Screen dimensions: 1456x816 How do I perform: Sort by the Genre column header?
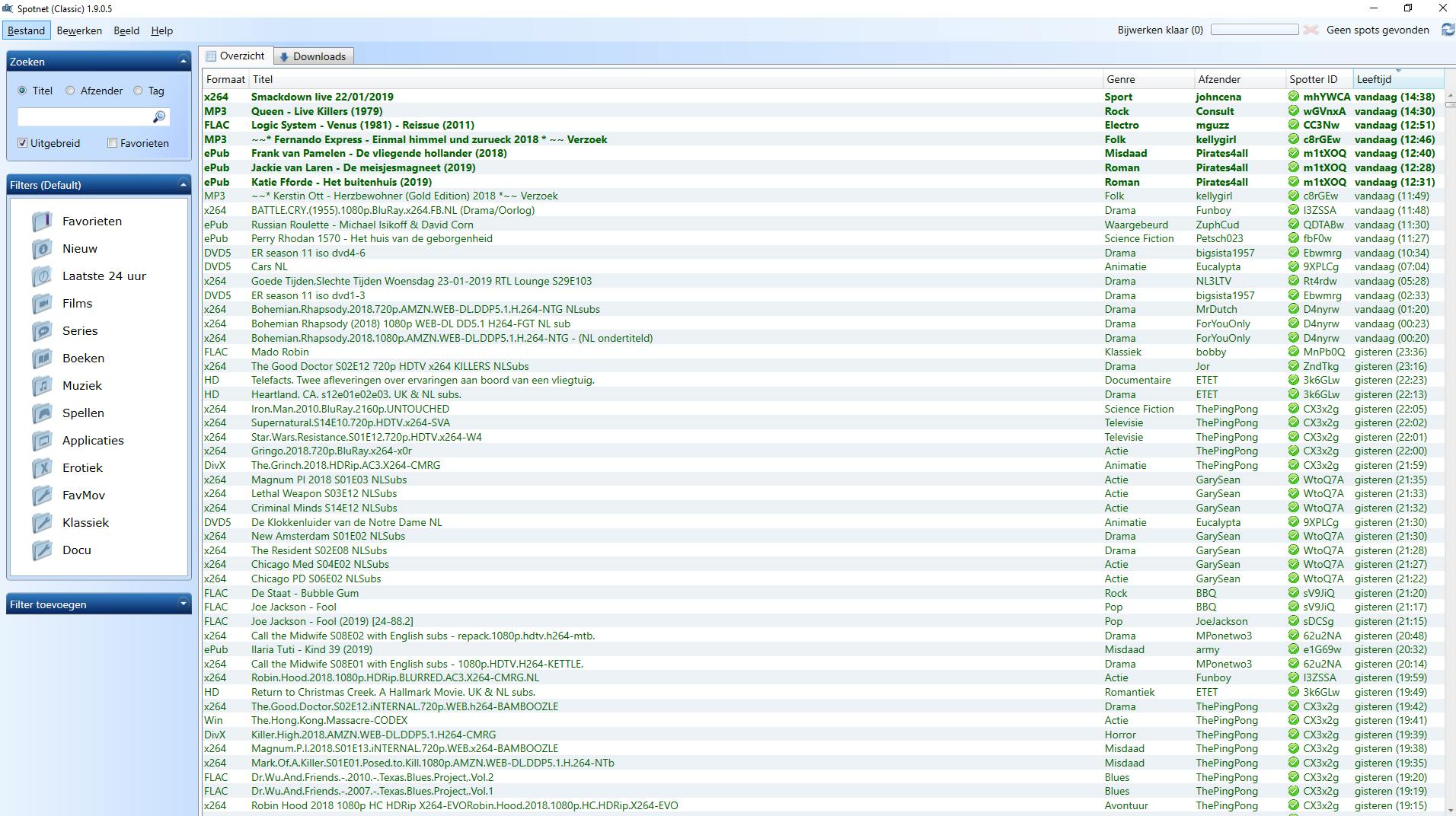point(1148,79)
